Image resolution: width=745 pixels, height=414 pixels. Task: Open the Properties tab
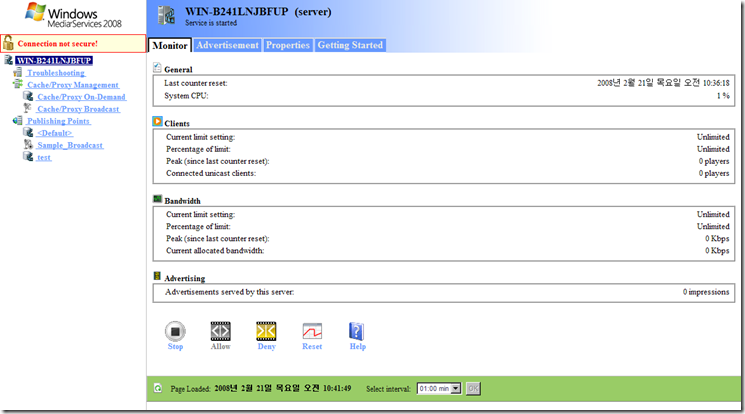tap(287, 45)
